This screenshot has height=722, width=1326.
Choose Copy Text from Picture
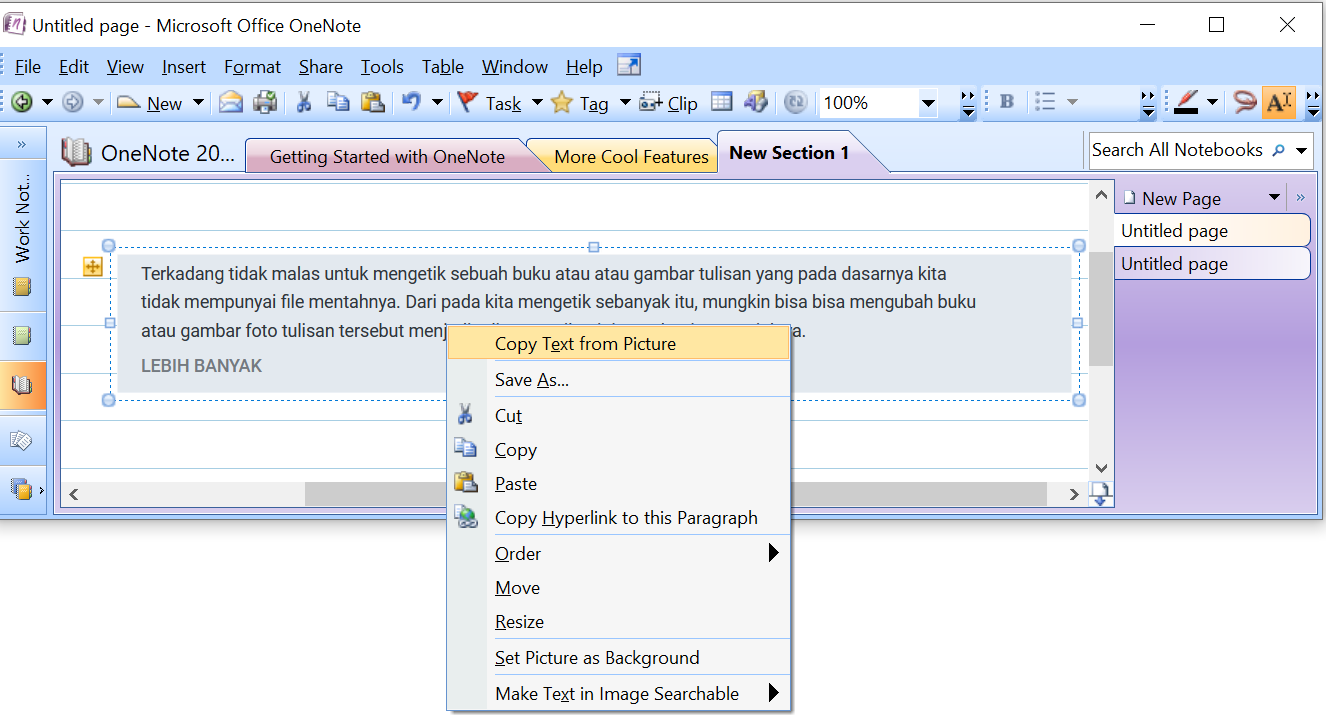tap(619, 344)
